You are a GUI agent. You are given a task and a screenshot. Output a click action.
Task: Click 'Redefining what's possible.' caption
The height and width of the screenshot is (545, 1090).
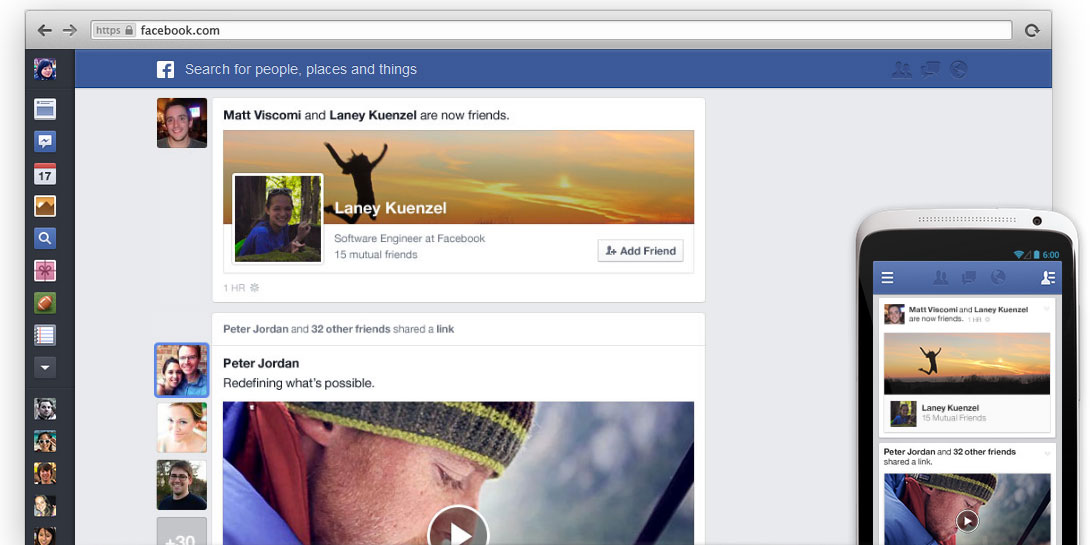[299, 383]
